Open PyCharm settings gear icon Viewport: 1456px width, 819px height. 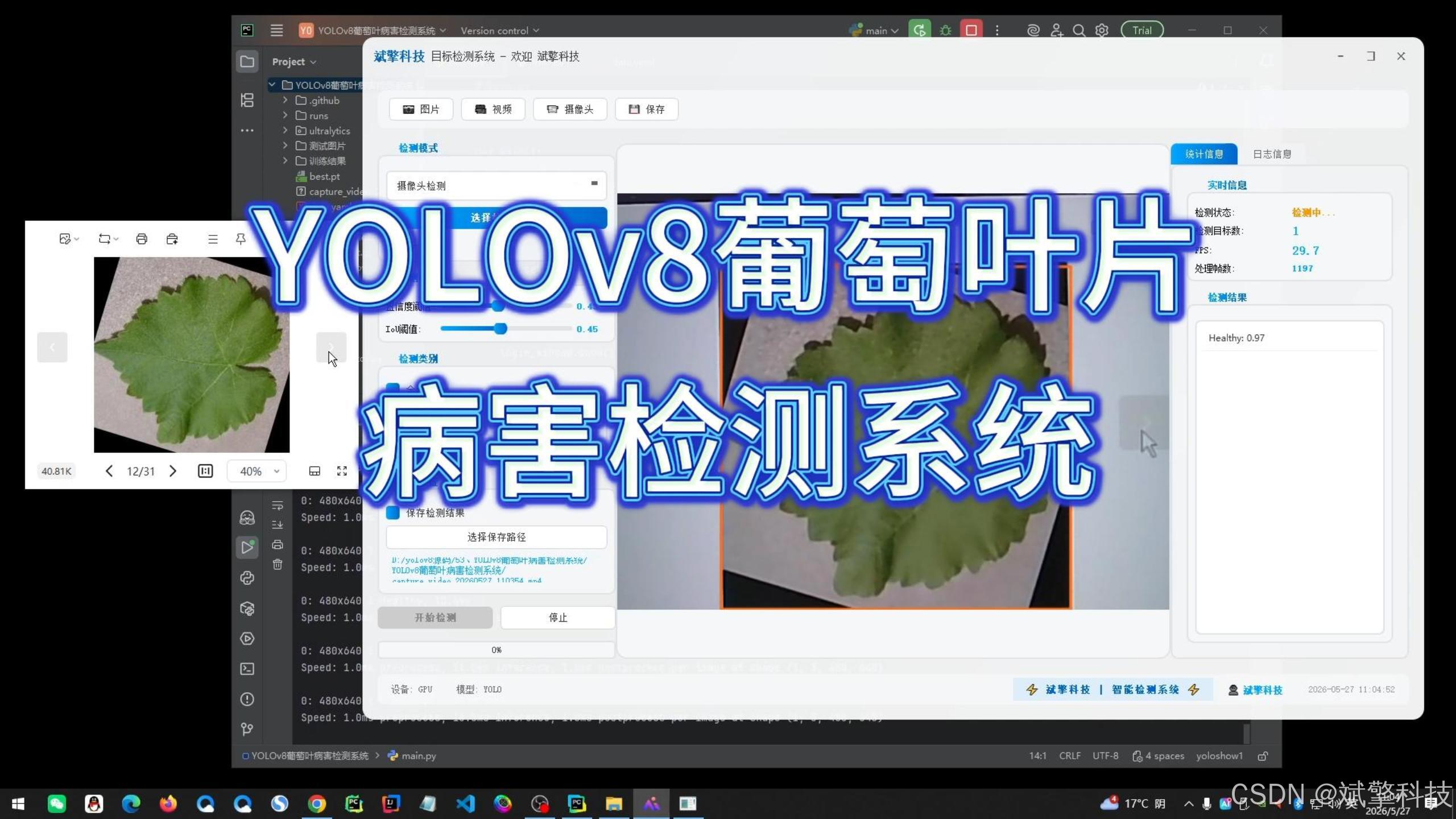coord(1102,30)
